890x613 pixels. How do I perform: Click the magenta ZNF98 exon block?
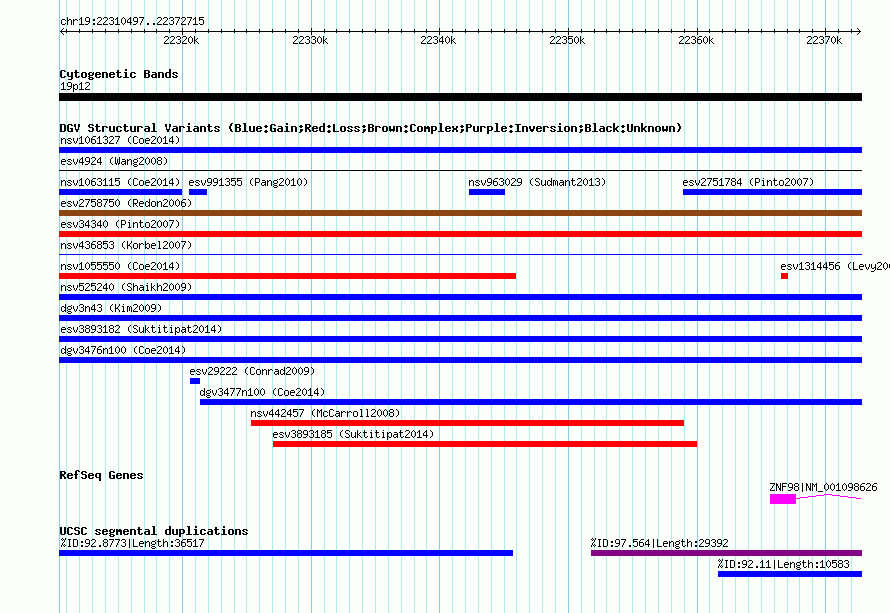point(783,499)
